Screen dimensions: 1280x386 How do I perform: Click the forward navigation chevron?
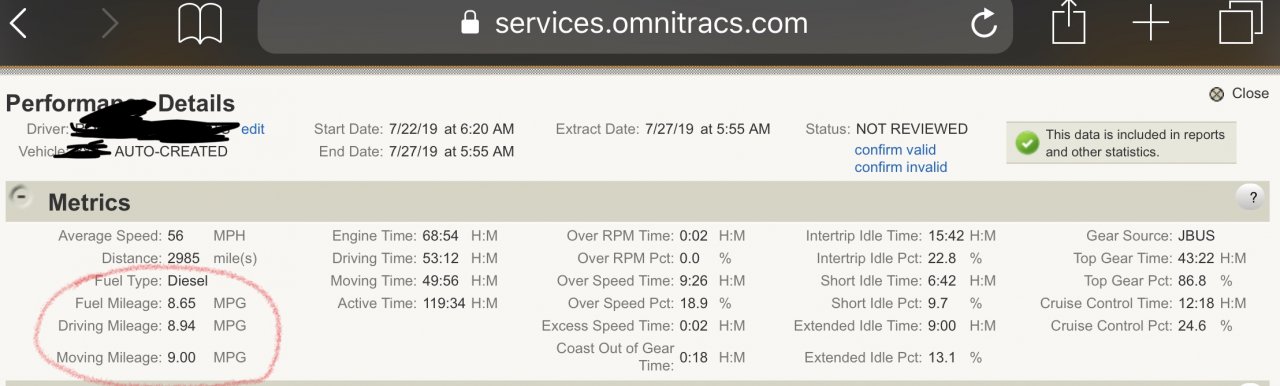pos(109,23)
